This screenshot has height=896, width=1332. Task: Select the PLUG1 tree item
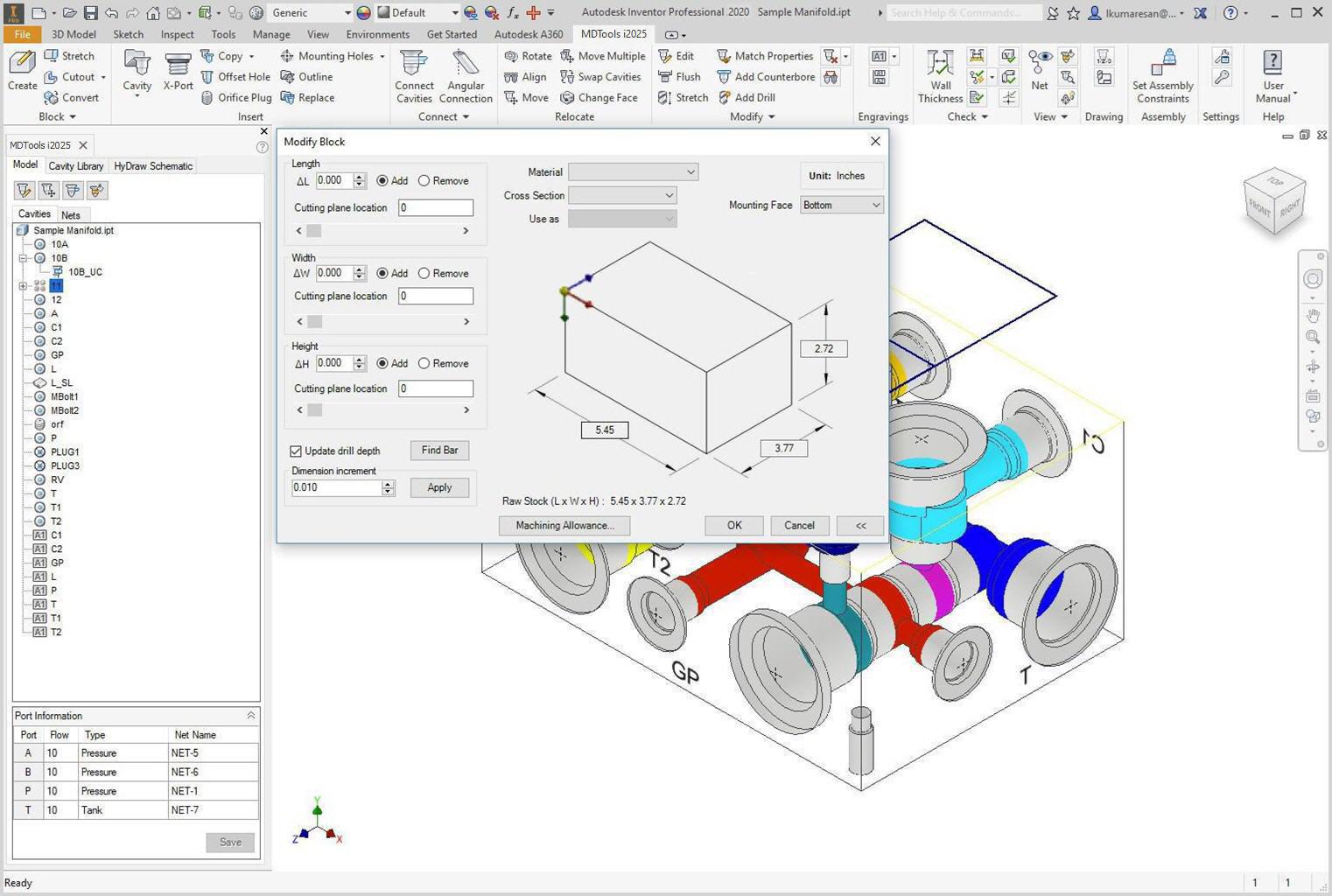[65, 452]
